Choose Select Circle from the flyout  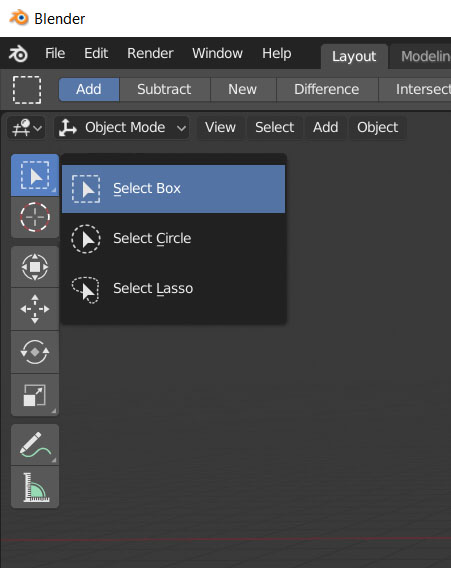pyautogui.click(x=174, y=239)
